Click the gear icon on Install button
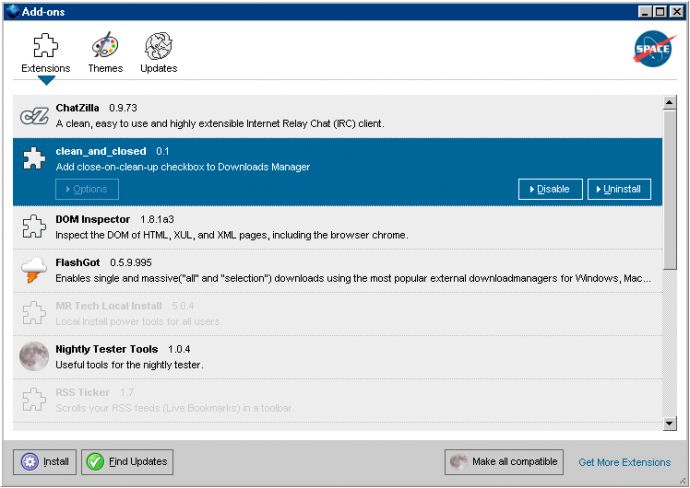 (x=30, y=462)
